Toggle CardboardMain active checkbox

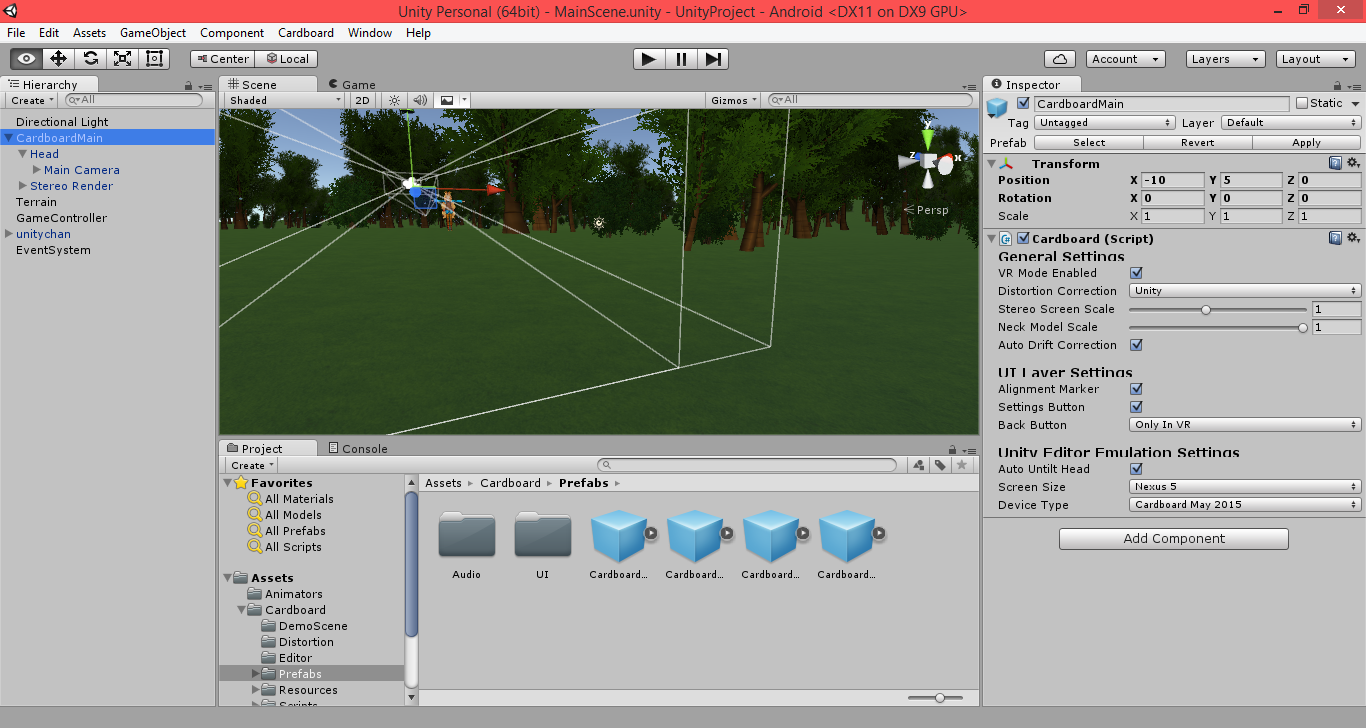(x=1023, y=103)
